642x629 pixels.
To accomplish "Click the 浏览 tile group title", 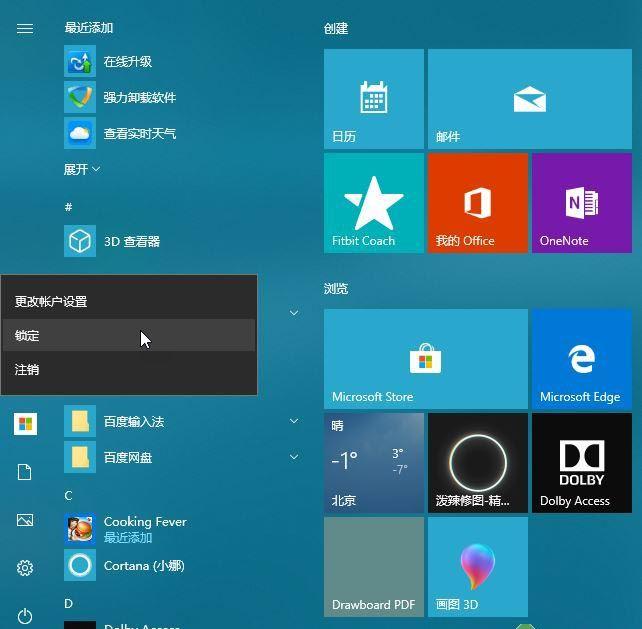I will pos(336,289).
